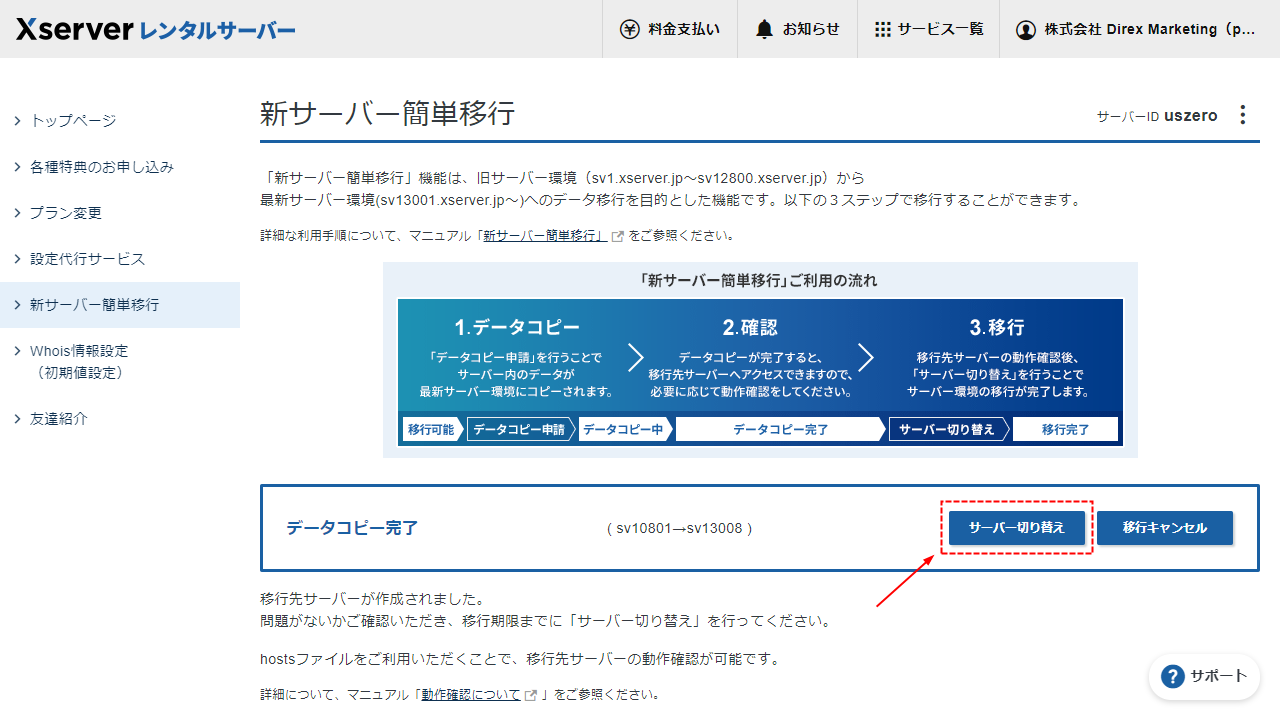The image size is (1280, 720).
Task: Click chevron beside トップページ
Action: coord(17,121)
